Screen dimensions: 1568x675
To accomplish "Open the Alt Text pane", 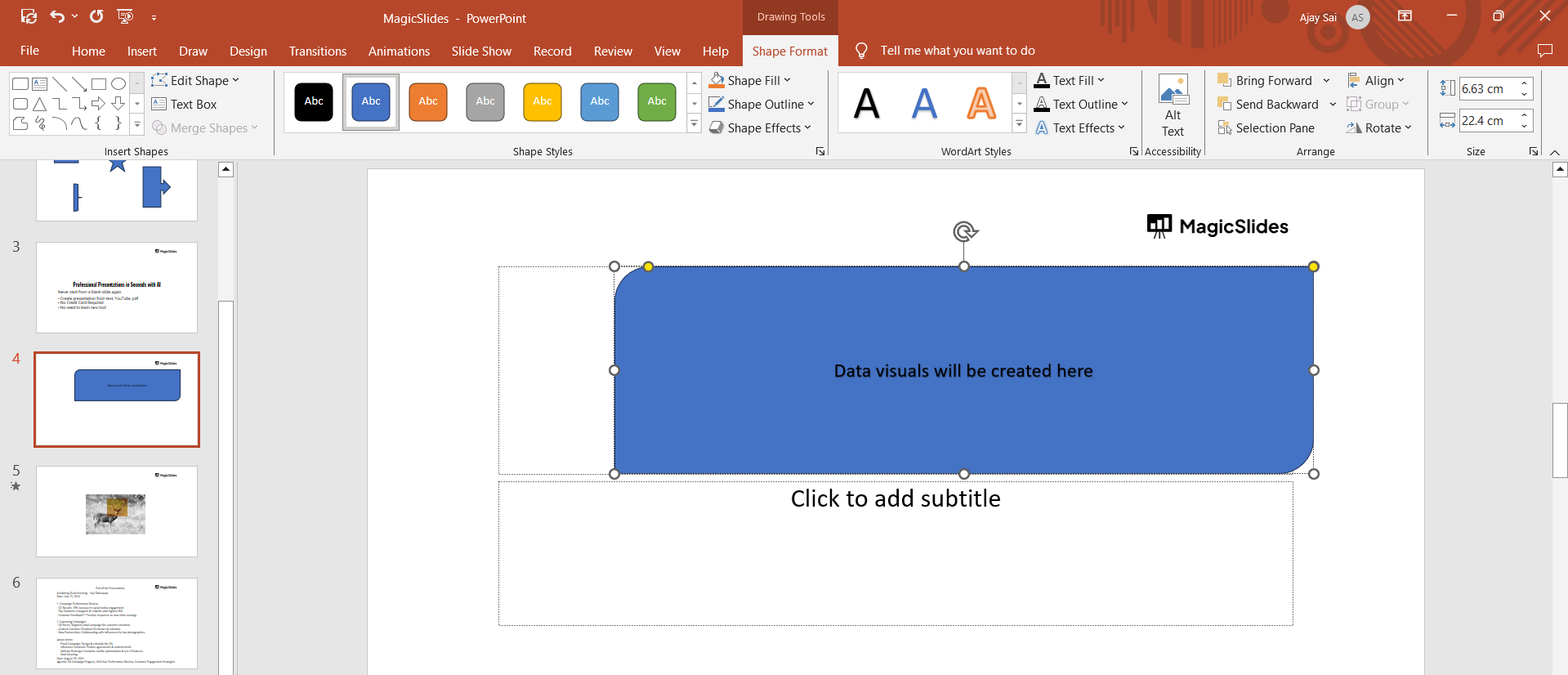I will point(1173,106).
